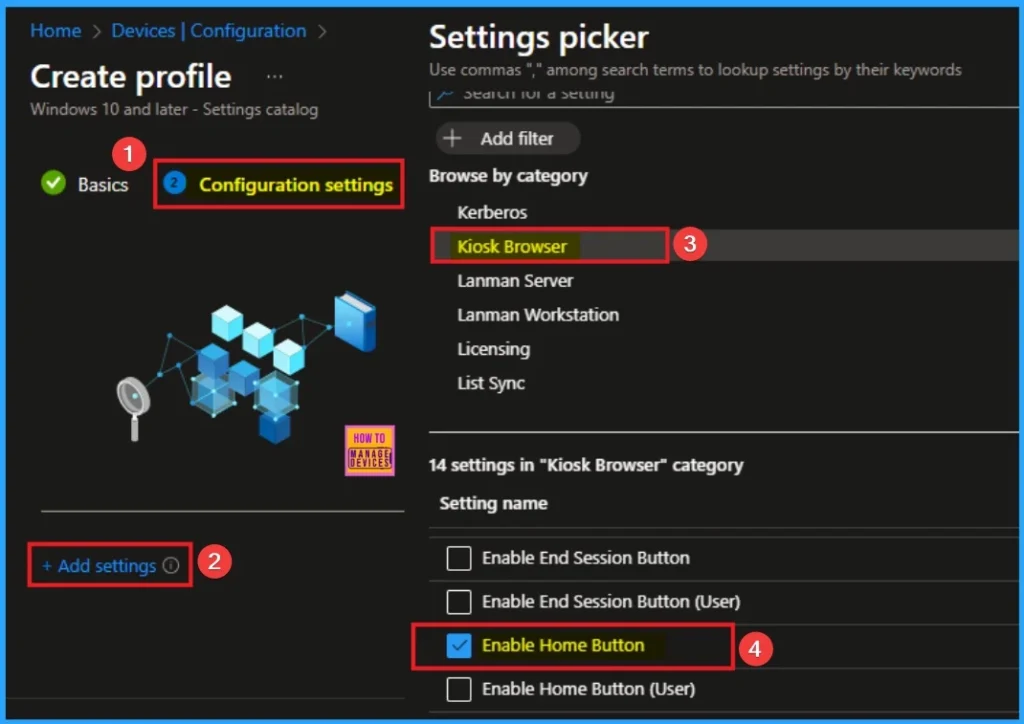Image resolution: width=1024 pixels, height=724 pixels.
Task: Enable the End Session Button checkbox
Action: coord(459,558)
